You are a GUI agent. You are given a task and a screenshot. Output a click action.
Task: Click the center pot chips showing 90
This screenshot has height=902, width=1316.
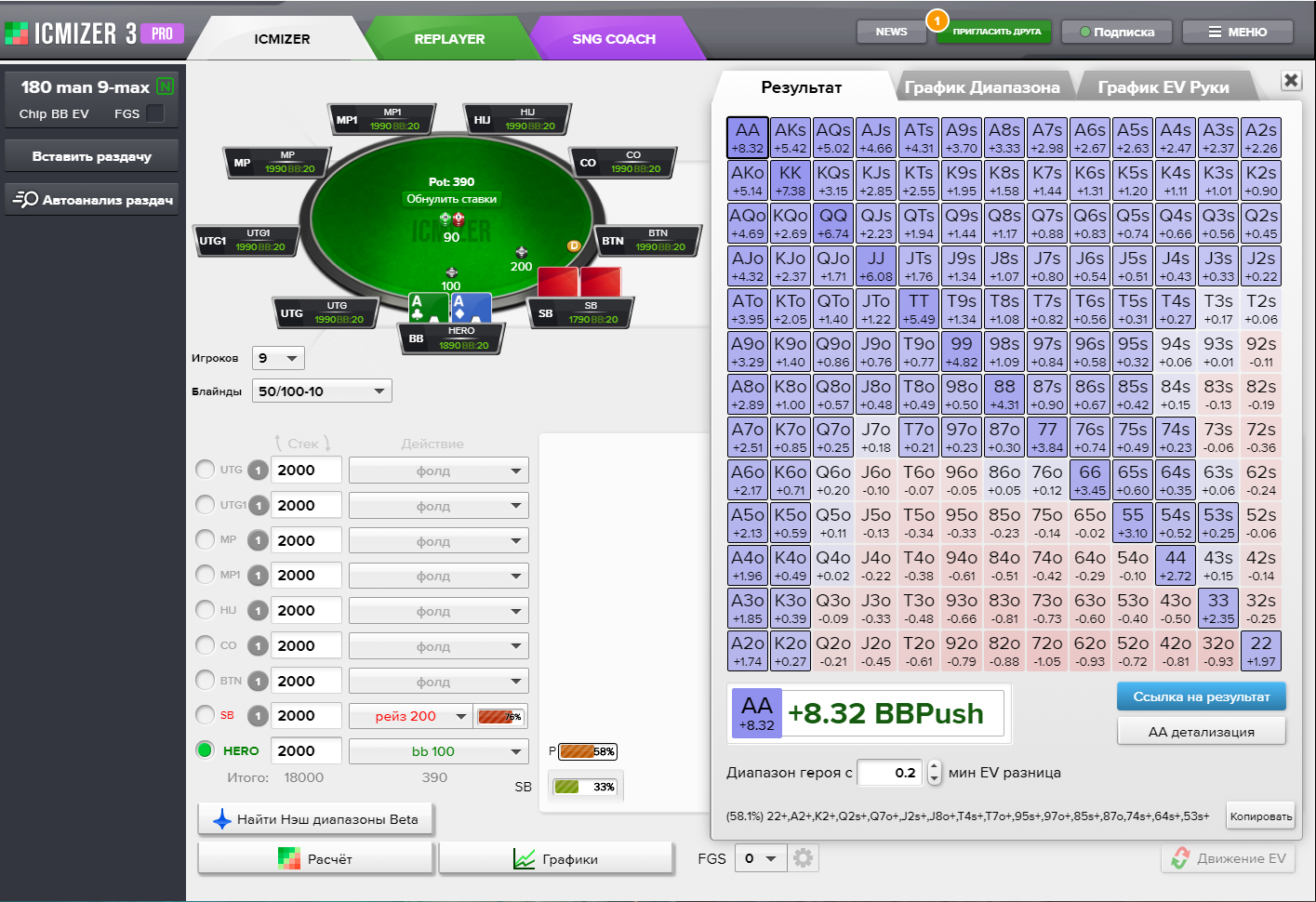[x=452, y=219]
